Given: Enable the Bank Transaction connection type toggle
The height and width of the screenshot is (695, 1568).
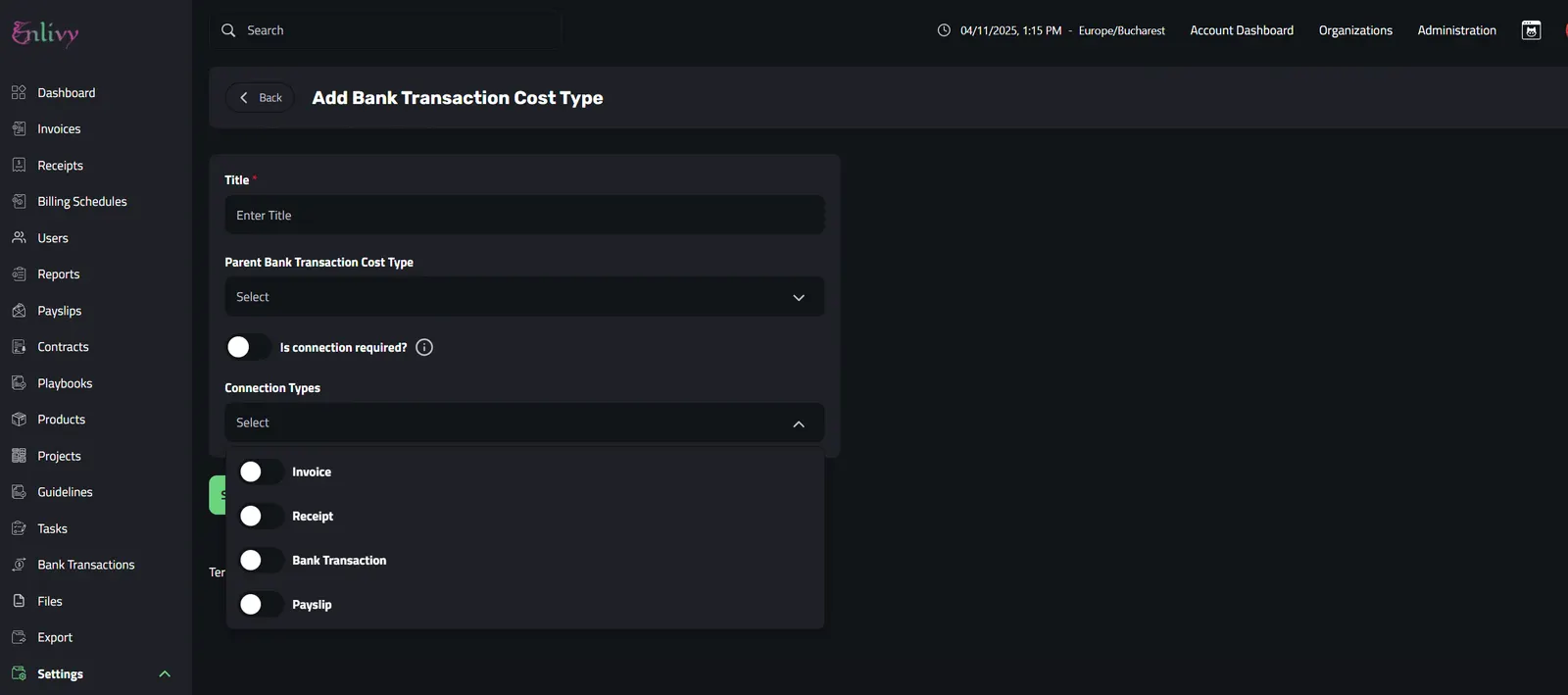Looking at the screenshot, I should (261, 560).
